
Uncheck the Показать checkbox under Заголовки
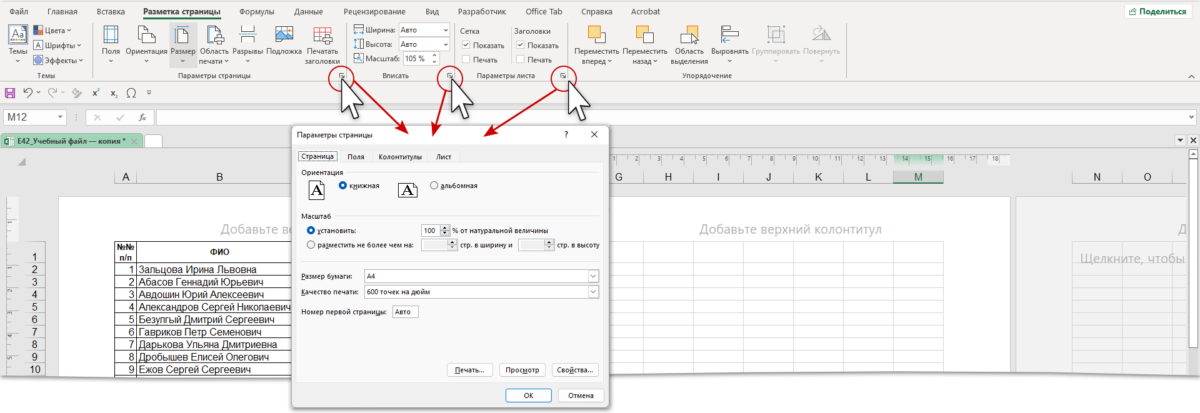521,45
